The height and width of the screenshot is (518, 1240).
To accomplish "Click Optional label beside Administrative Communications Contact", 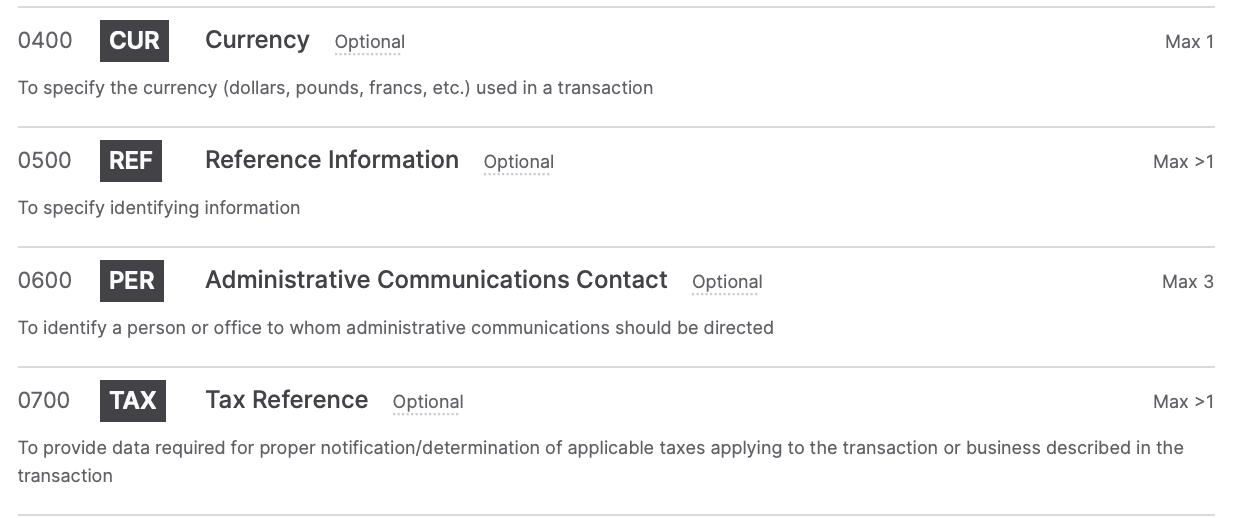I will pyautogui.click(x=727, y=282).
